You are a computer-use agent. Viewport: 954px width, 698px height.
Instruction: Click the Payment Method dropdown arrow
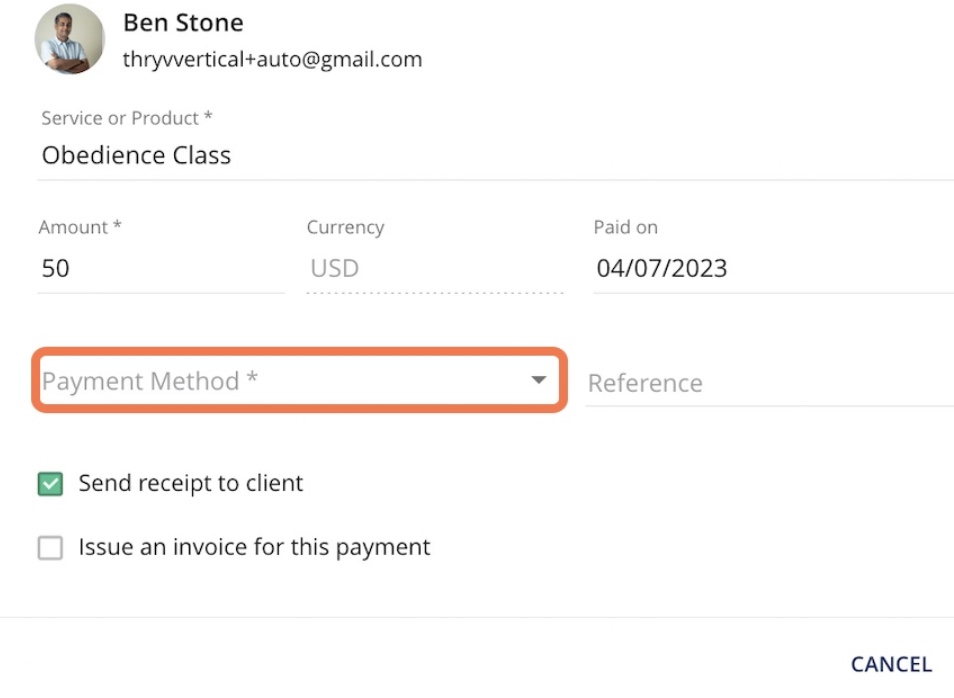click(539, 380)
